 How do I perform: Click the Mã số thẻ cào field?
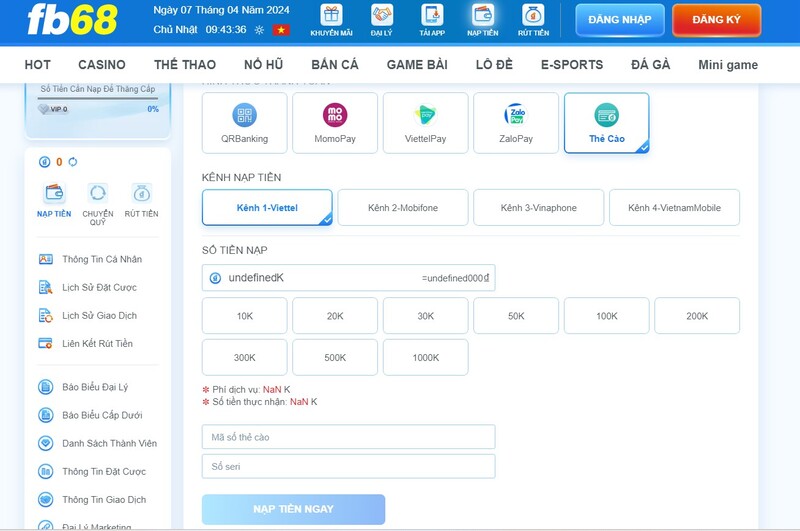(x=348, y=437)
